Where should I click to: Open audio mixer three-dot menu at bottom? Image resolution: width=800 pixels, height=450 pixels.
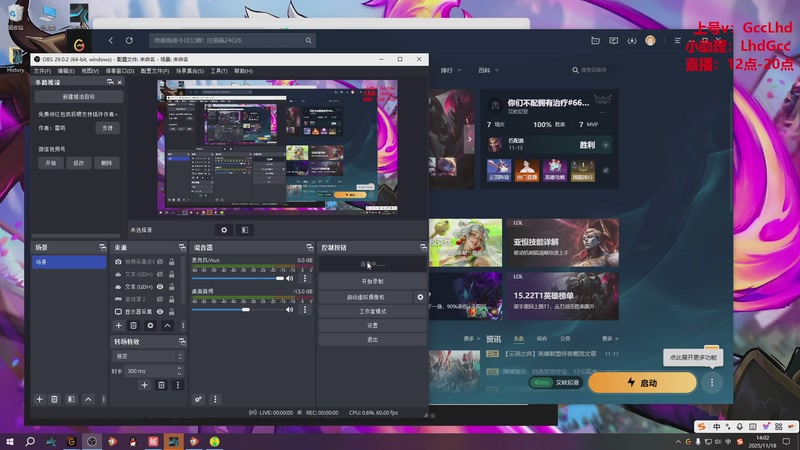[x=215, y=399]
